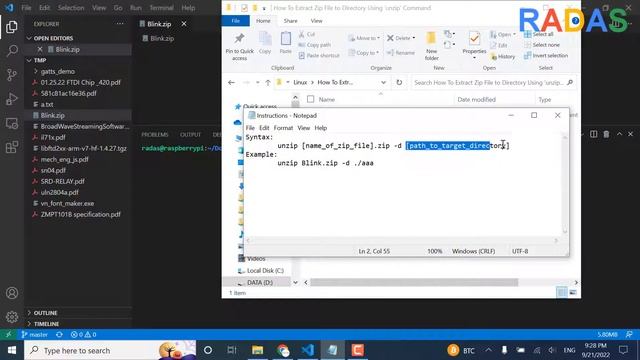The width and height of the screenshot is (640, 360).
Task: Open the Source Control view icon
Action: pyautogui.click(x=12, y=75)
